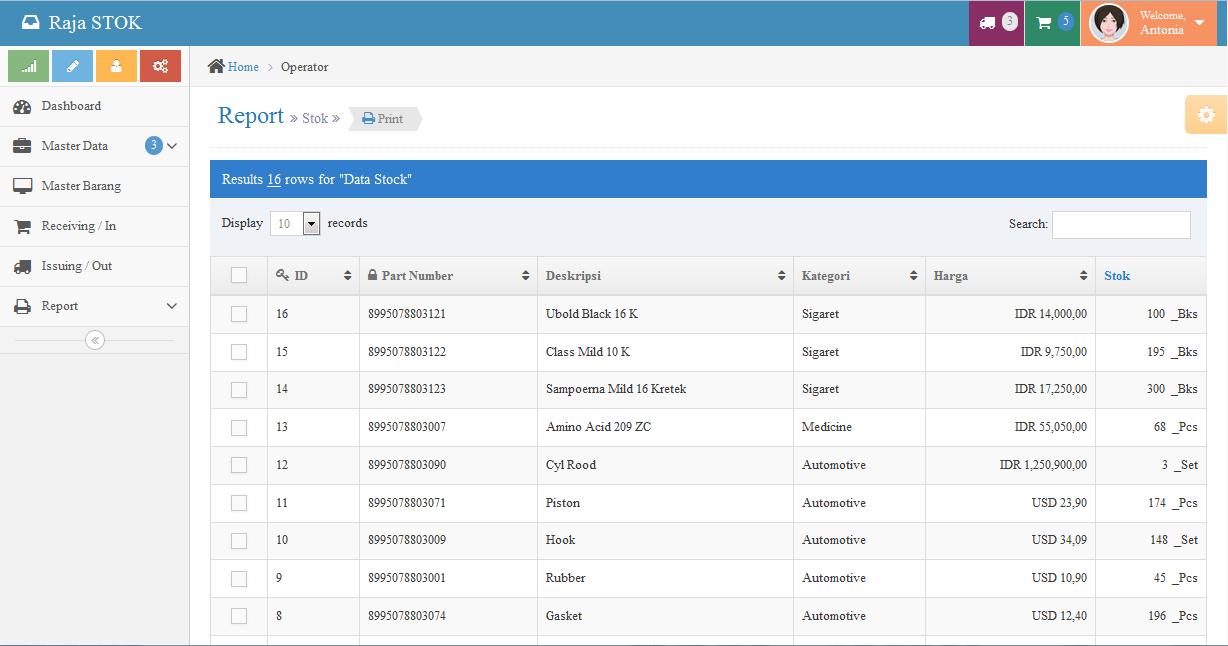The width and height of the screenshot is (1228, 646).
Task: Check the row for Piston
Action: (239, 503)
